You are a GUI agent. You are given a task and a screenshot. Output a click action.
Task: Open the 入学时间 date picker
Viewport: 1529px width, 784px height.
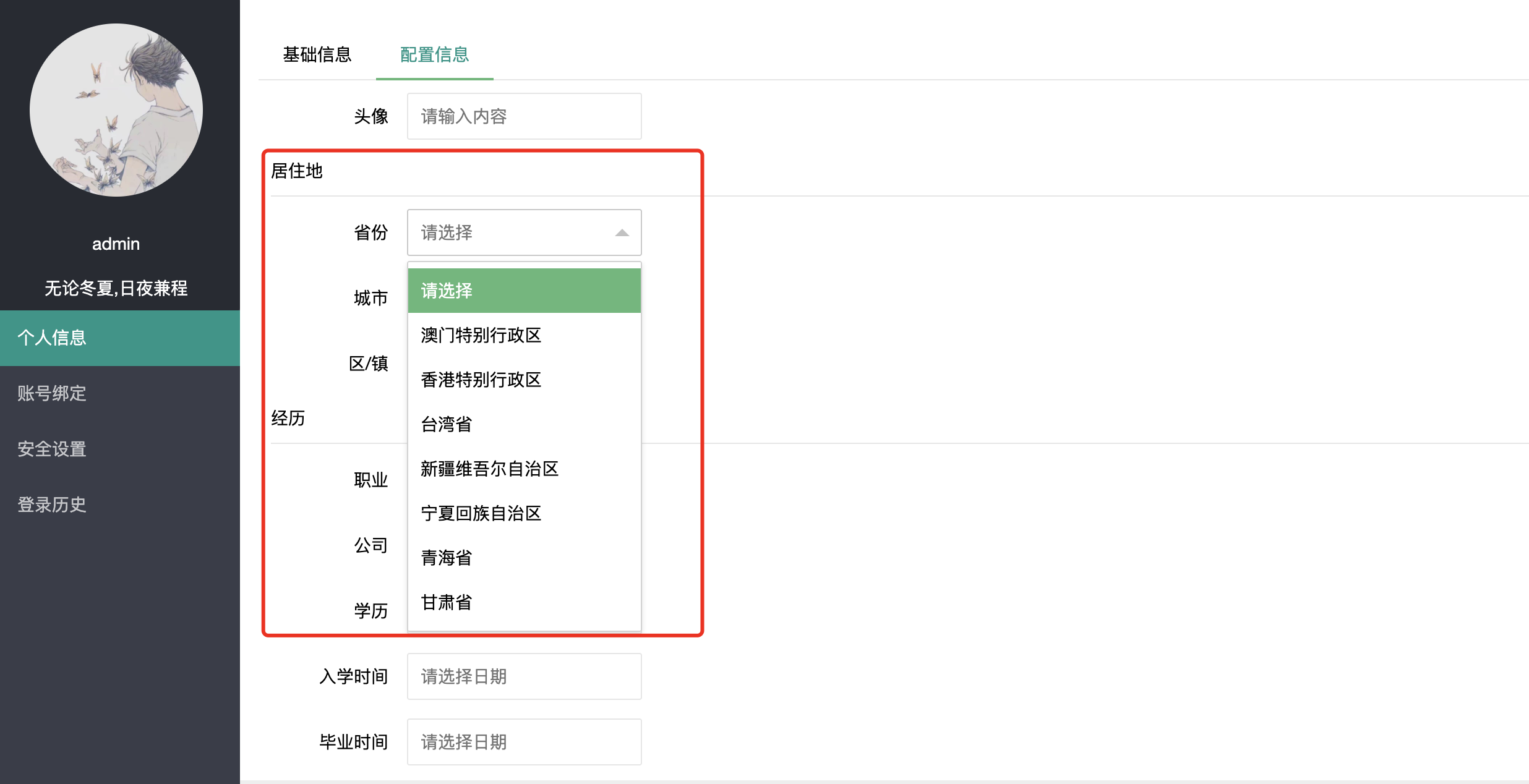click(524, 676)
